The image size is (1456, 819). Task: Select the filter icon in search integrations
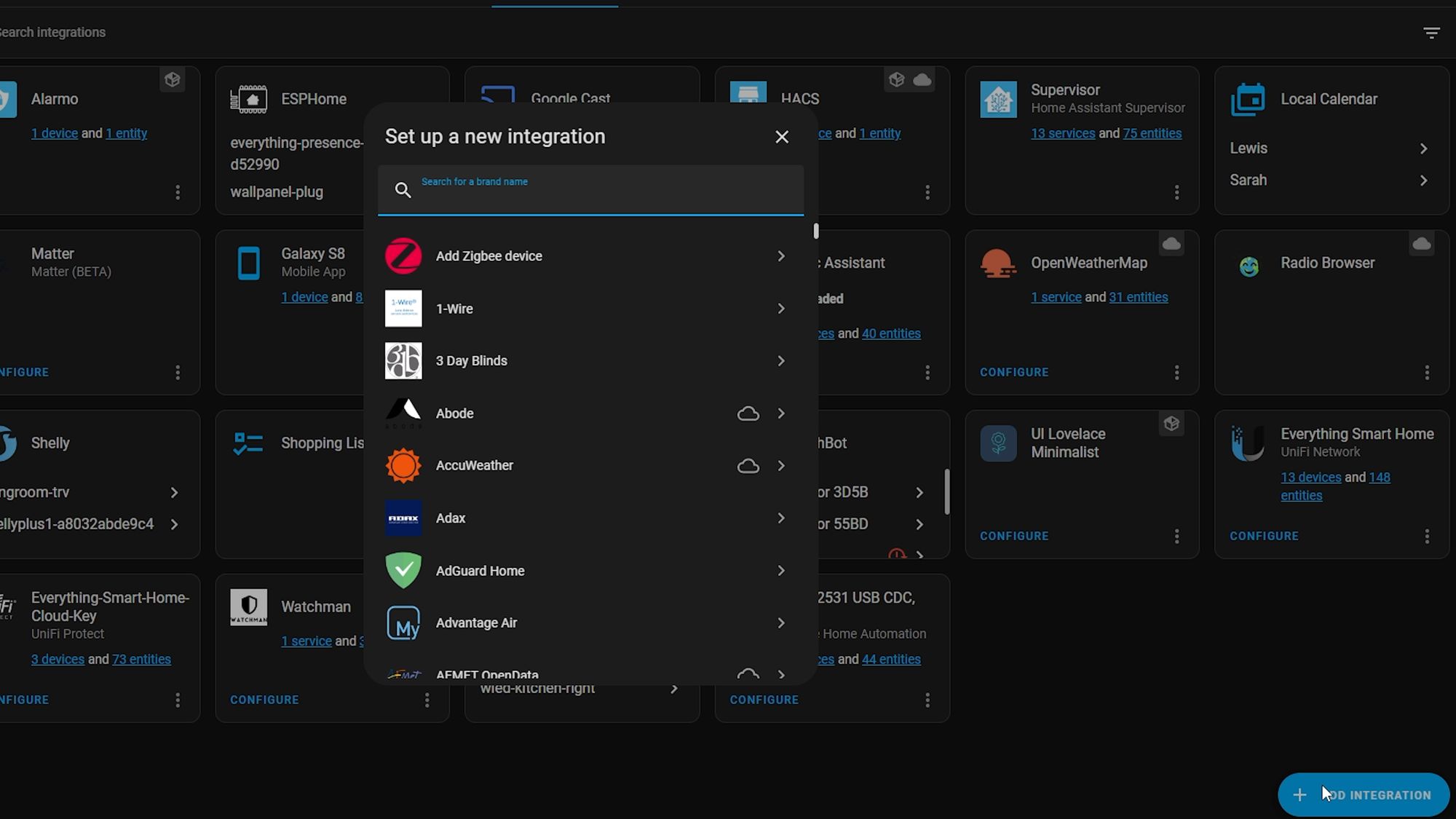1432,32
